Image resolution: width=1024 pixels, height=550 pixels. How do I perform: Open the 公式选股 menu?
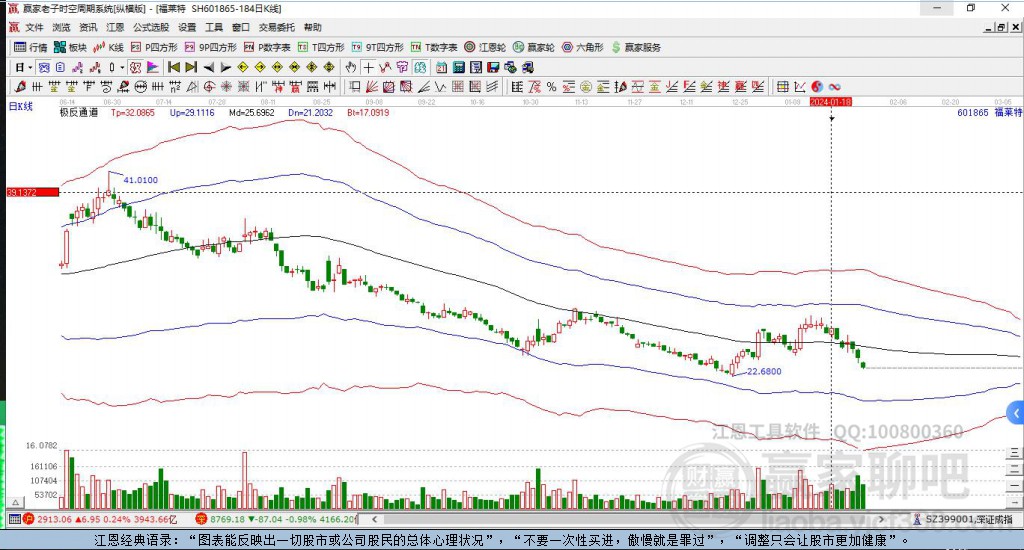151,27
